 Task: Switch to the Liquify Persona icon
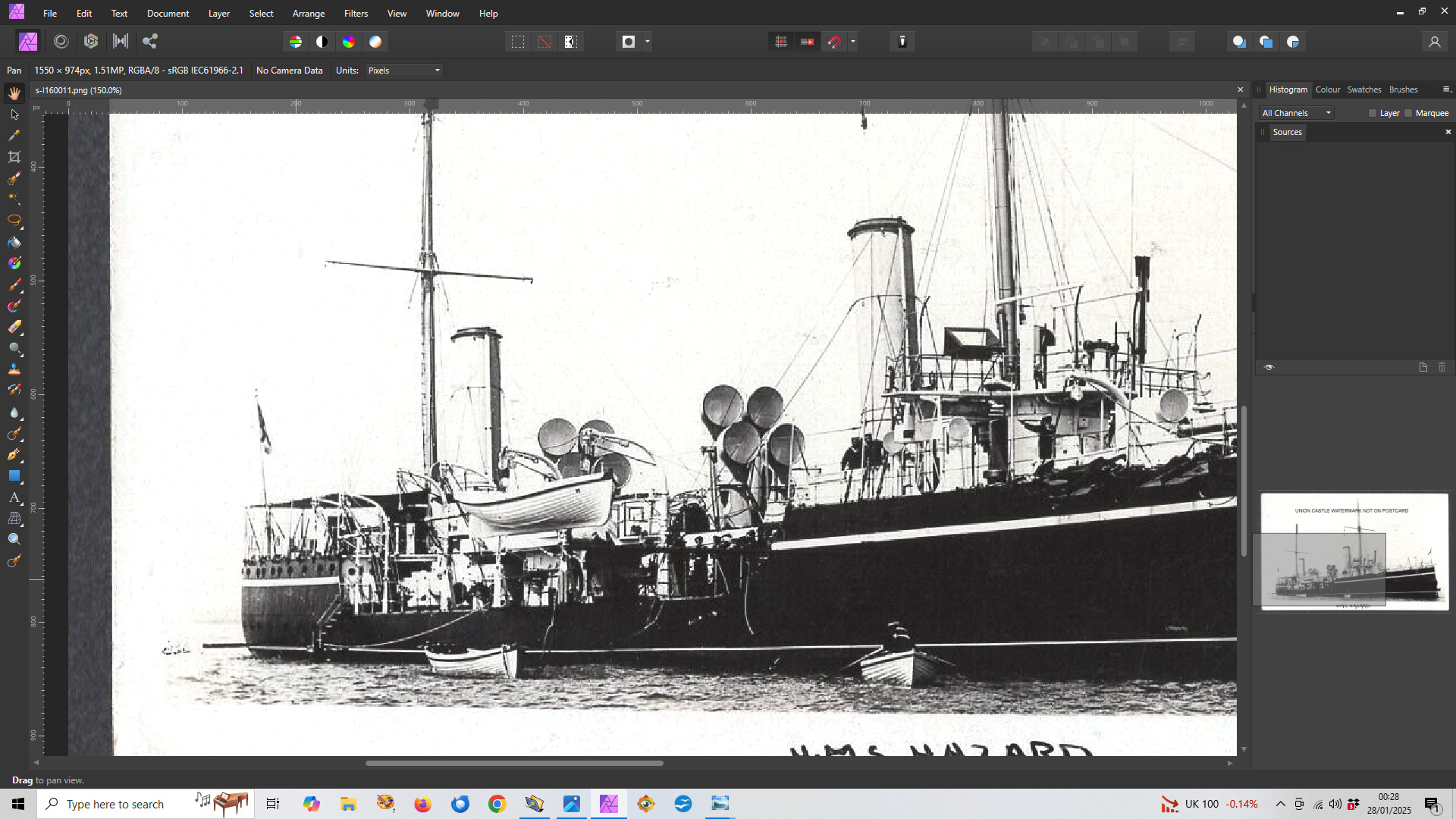(61, 42)
